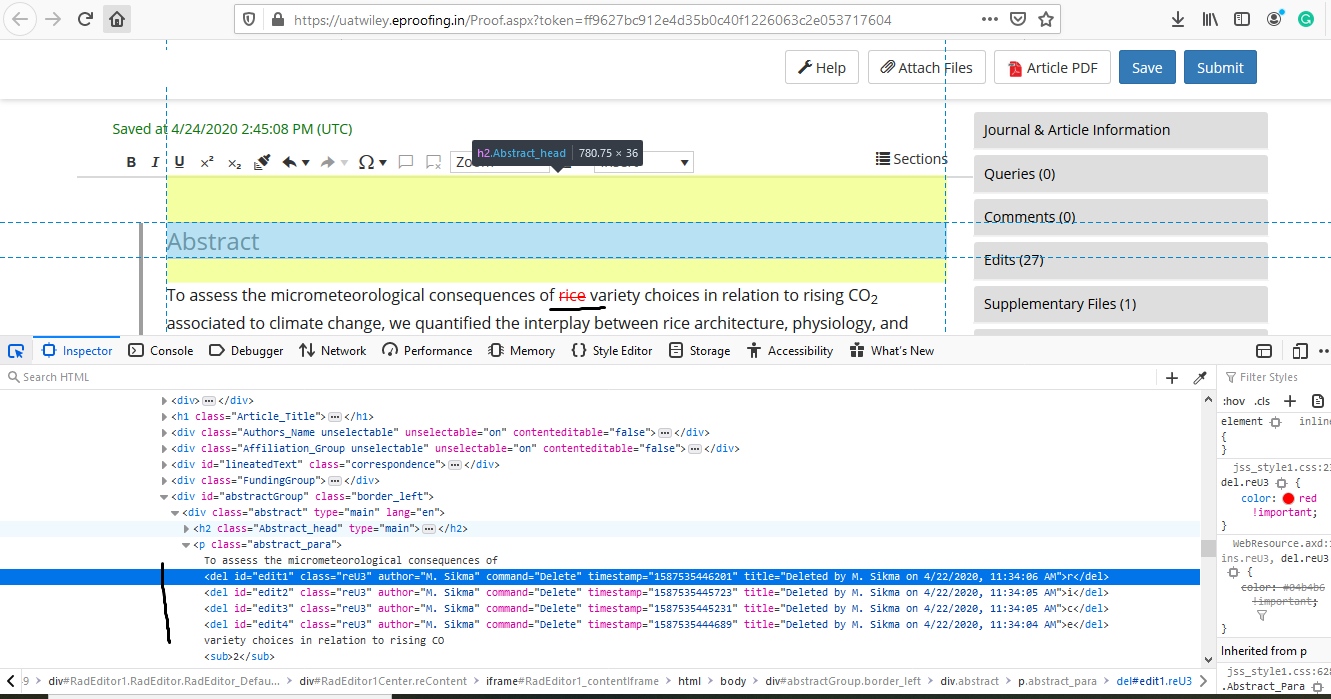Switch to the Accessibility tab
Viewport: 1331px width, 699px height.
pos(790,351)
